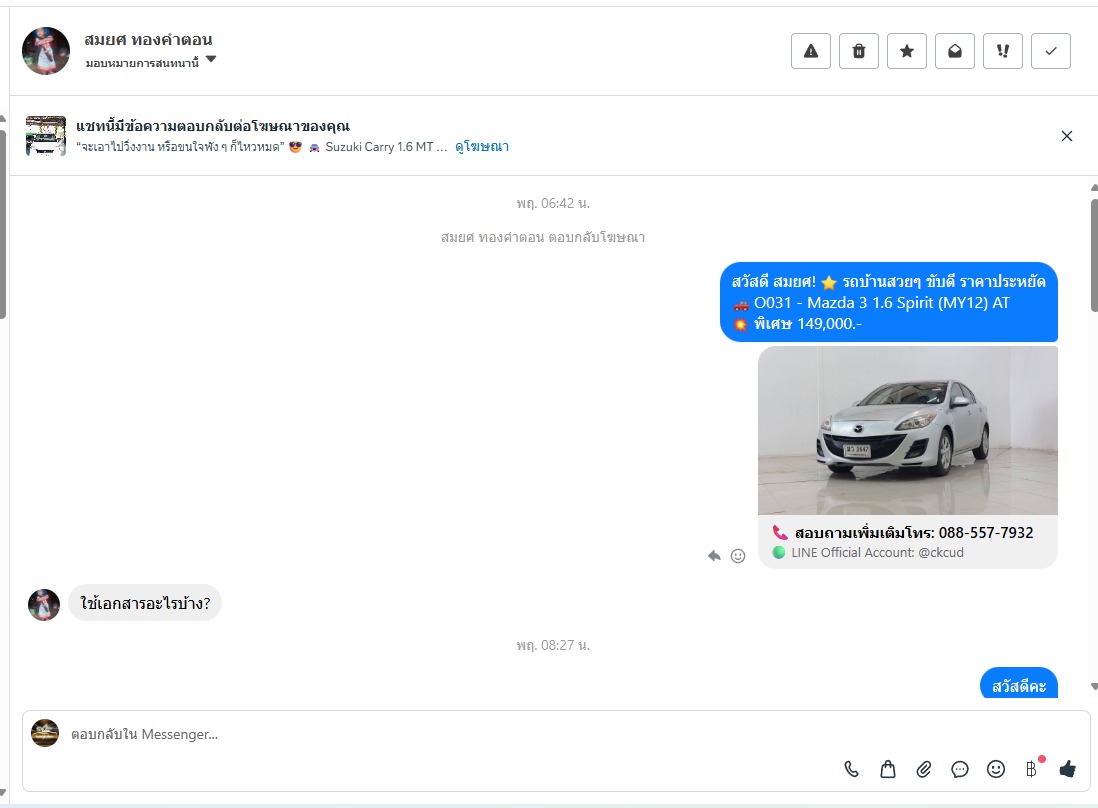The height and width of the screenshot is (808, 1098).
Task: Open the Baht payment request icon
Action: click(1032, 768)
